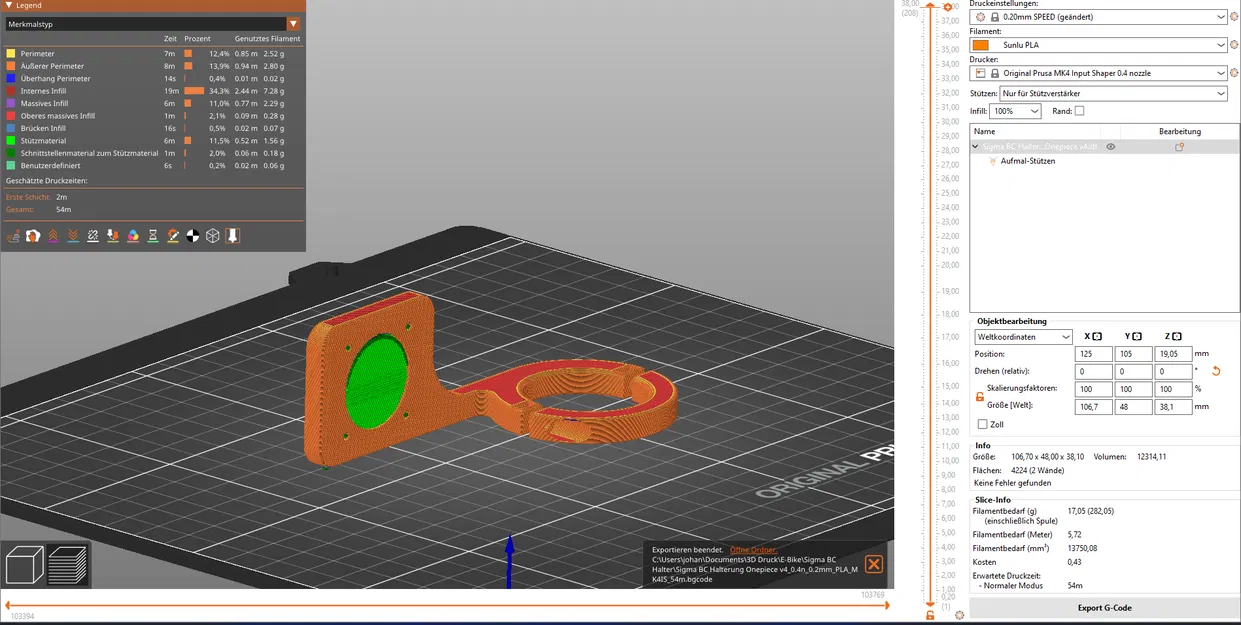Toggle the Internes Infill dark red swatch

[x=11, y=91]
